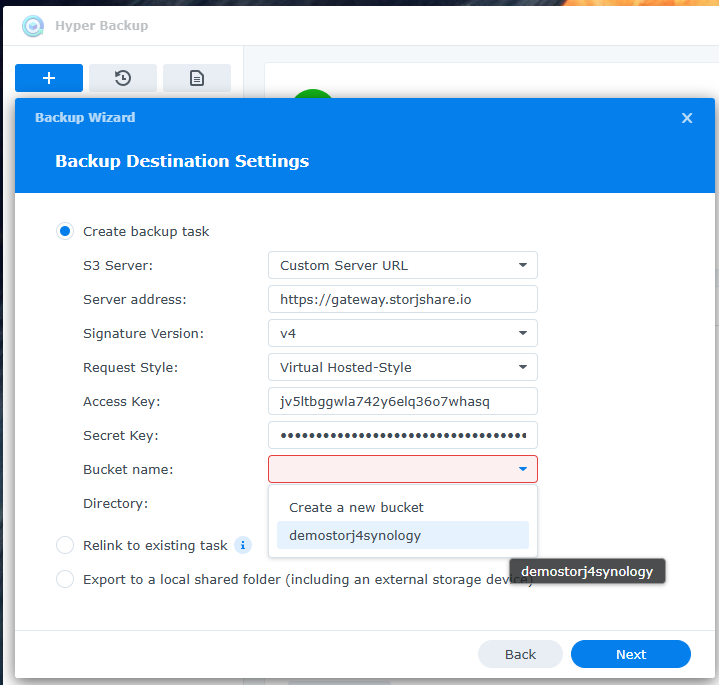Image resolution: width=719 pixels, height=685 pixels.
Task: Open the S3 Server dropdown
Action: tap(403, 265)
